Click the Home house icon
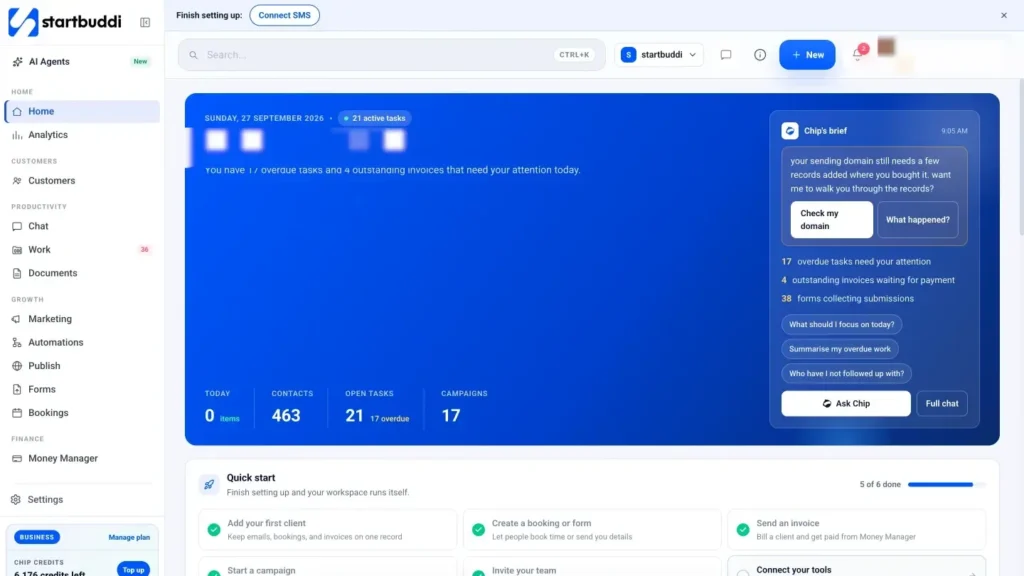 pyautogui.click(x=17, y=112)
